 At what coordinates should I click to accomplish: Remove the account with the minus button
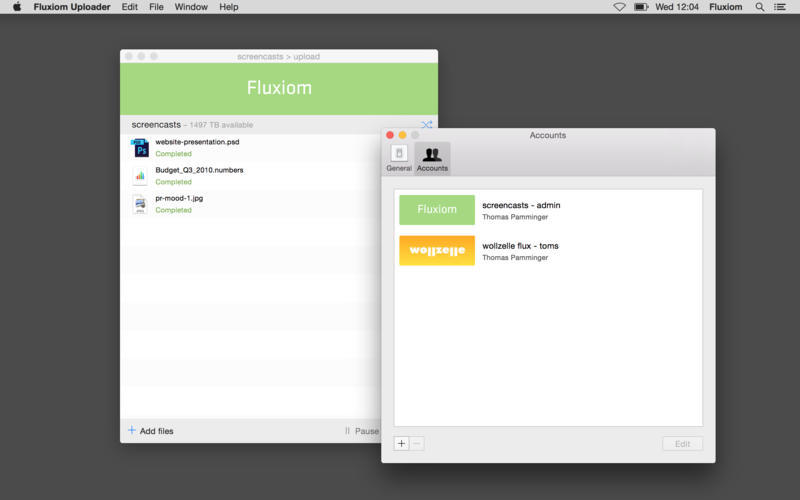[x=417, y=443]
